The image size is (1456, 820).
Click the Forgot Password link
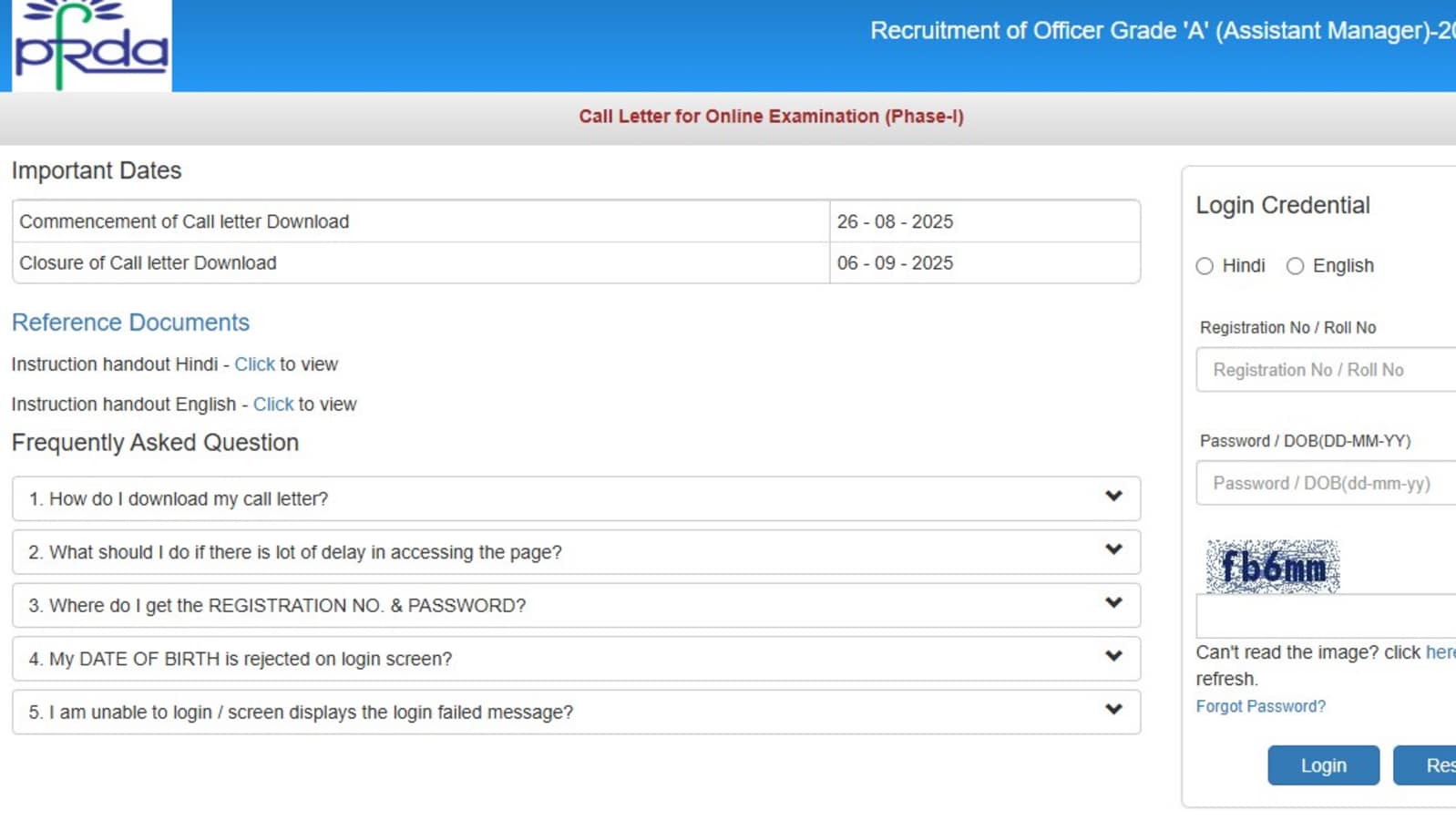[x=1260, y=706]
